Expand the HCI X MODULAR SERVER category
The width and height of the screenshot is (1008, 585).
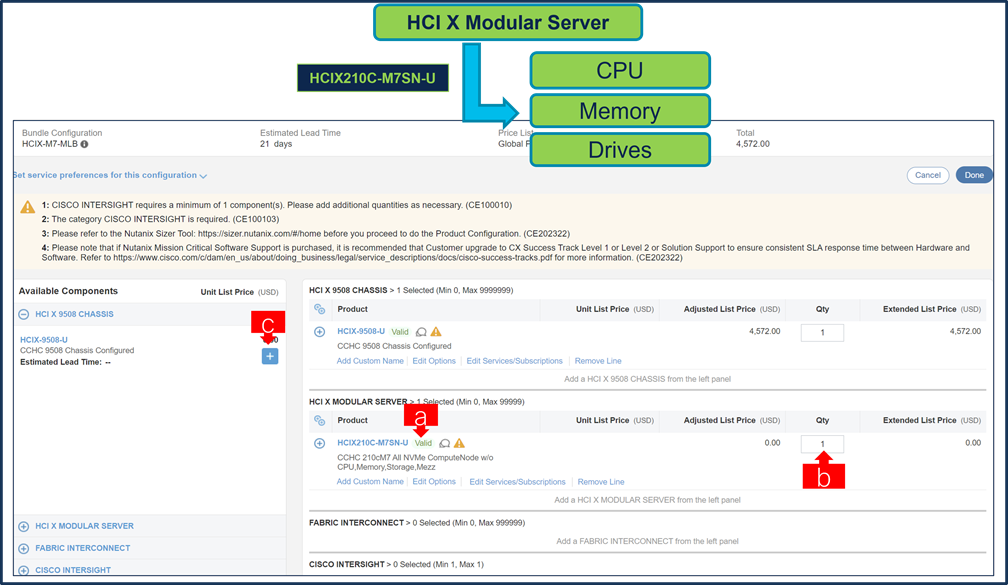point(24,526)
